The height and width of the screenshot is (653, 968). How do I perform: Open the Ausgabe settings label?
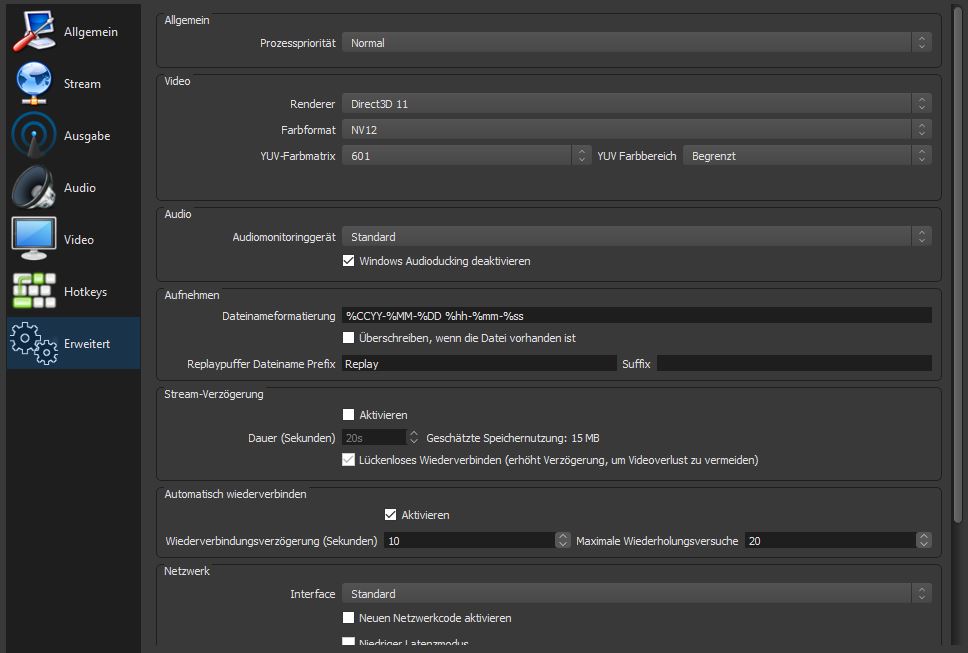tap(87, 136)
